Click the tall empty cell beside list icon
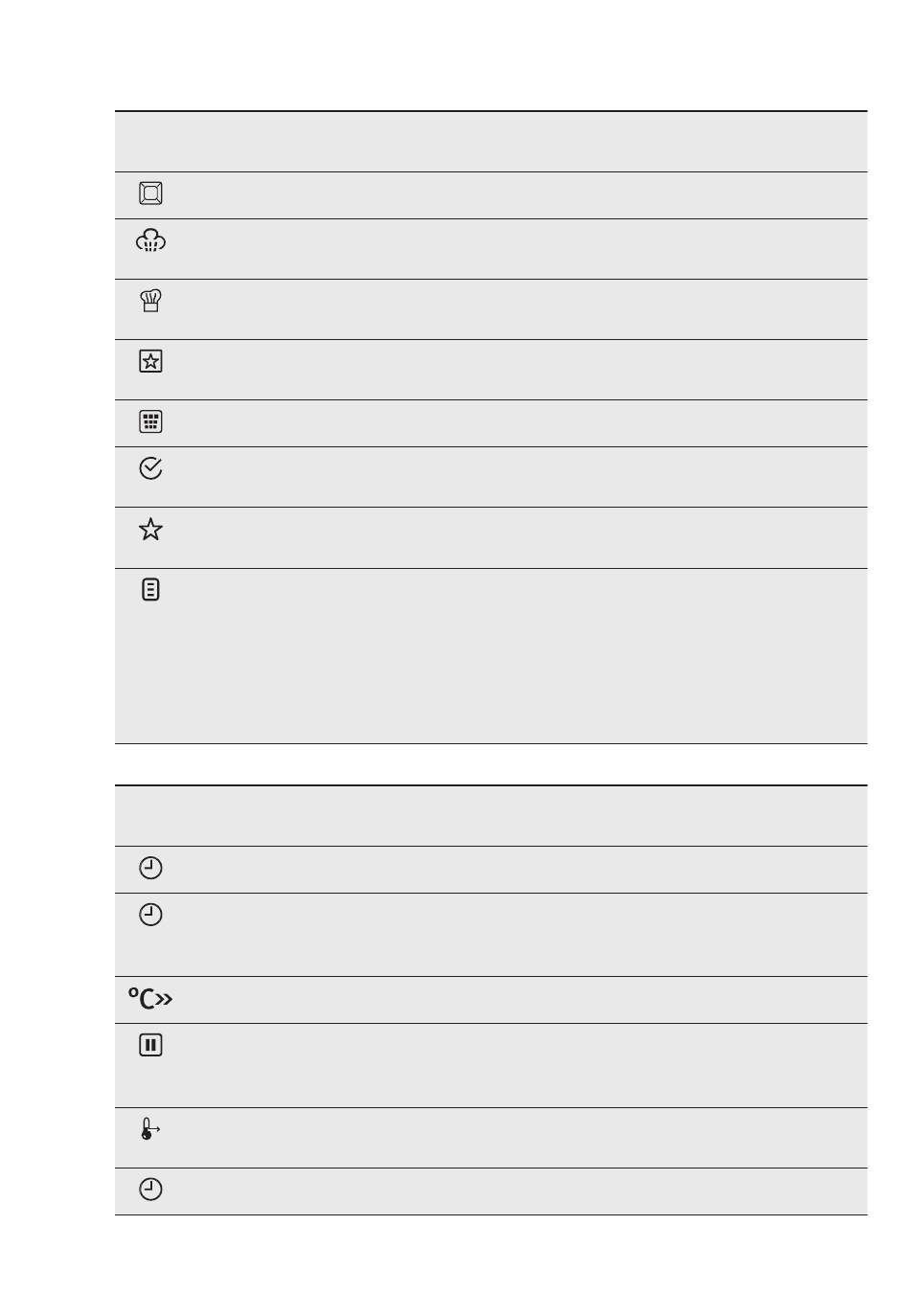910x1316 pixels. click(x=527, y=656)
